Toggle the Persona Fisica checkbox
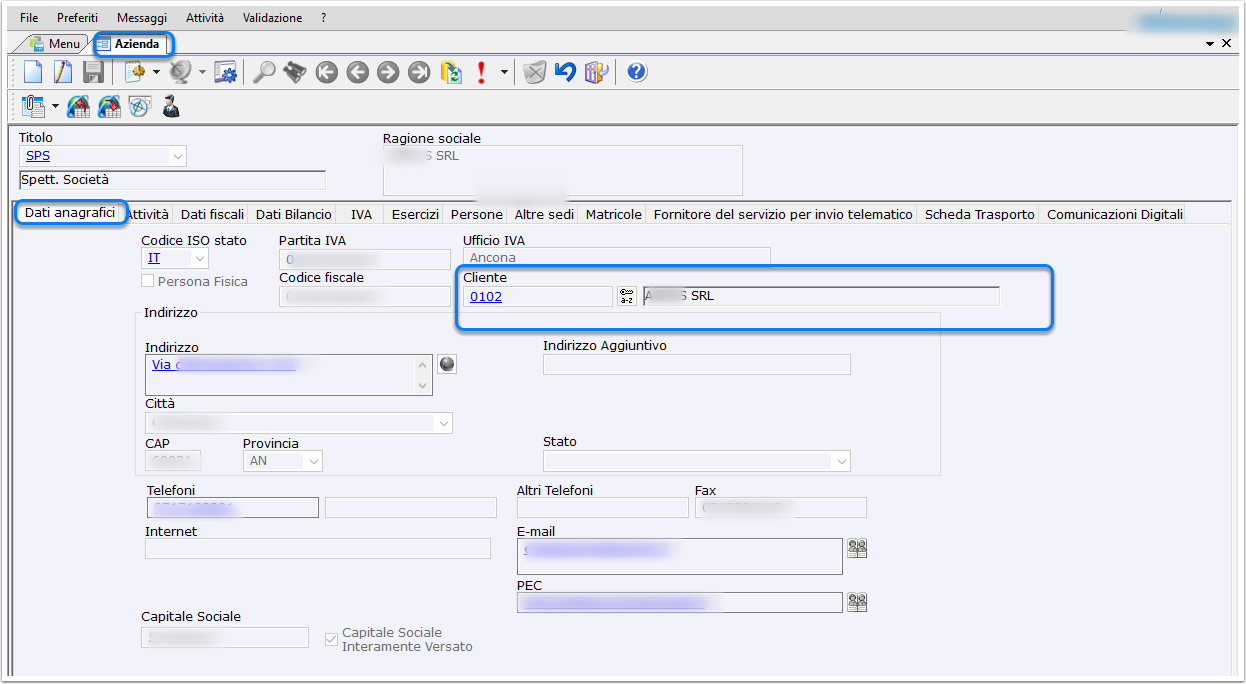Screen dimensions: 1246x684 click(148, 282)
